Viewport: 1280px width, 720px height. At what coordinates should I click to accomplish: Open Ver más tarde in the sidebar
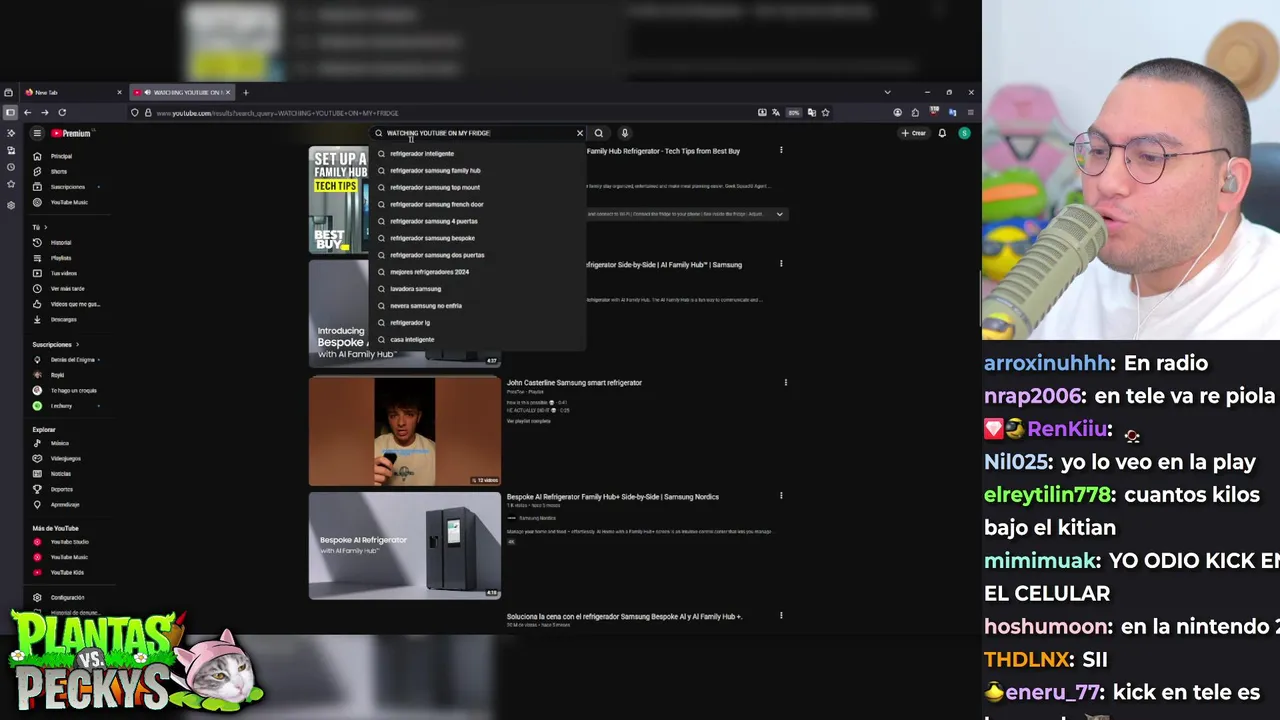[68, 289]
